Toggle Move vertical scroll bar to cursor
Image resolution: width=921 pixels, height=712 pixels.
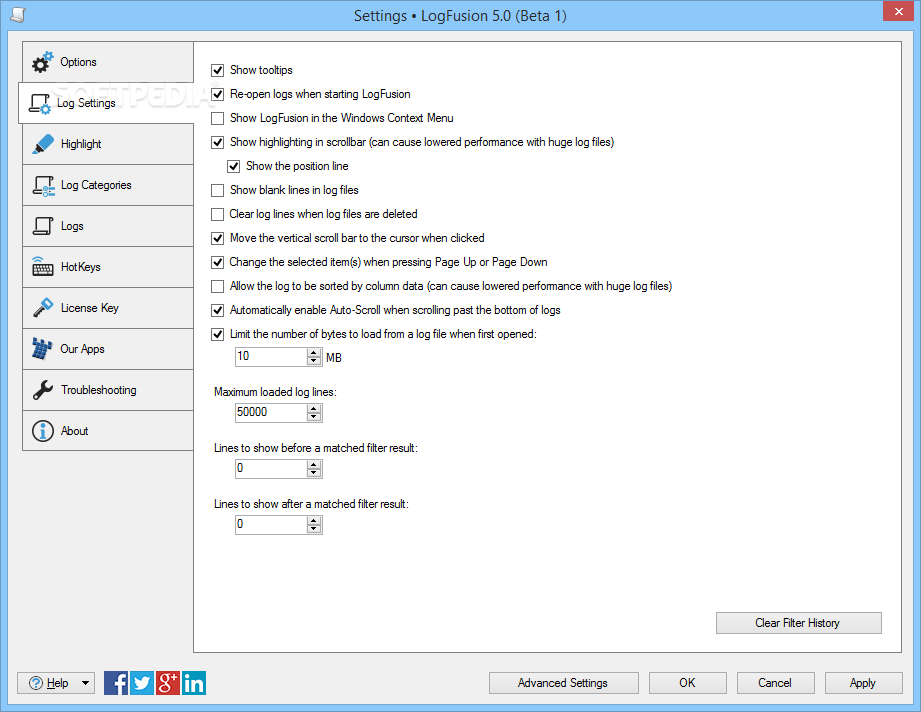pyautogui.click(x=217, y=239)
